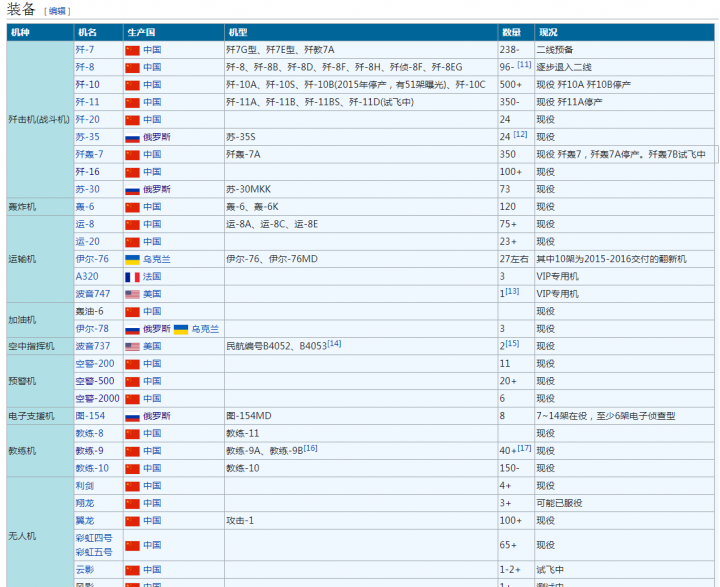Screen dimensions: 720x587
Task: Open the 翔龙 drone link
Action: pyautogui.click(x=85, y=503)
